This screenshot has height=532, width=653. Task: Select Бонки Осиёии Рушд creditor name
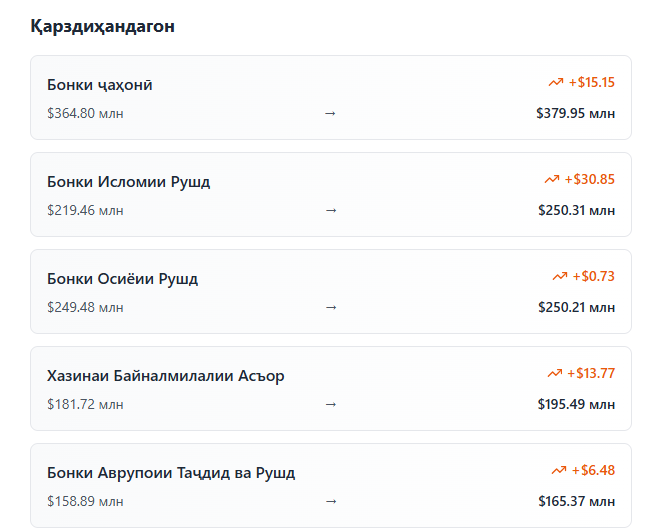pyautogui.click(x=123, y=279)
